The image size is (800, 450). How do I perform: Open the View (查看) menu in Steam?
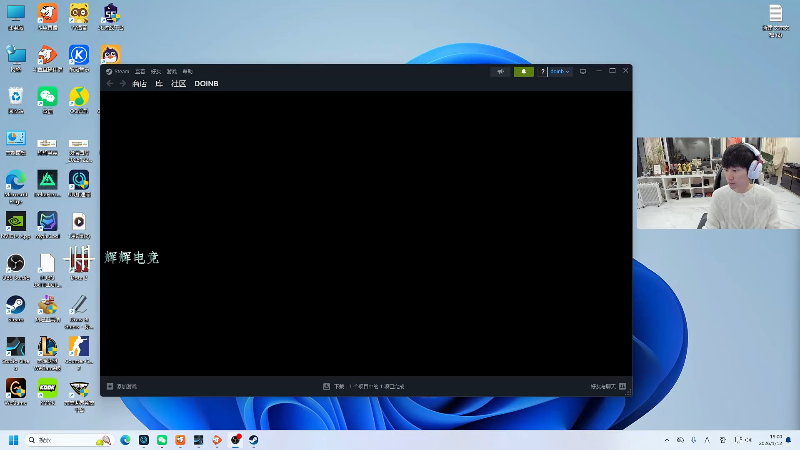pyautogui.click(x=140, y=71)
